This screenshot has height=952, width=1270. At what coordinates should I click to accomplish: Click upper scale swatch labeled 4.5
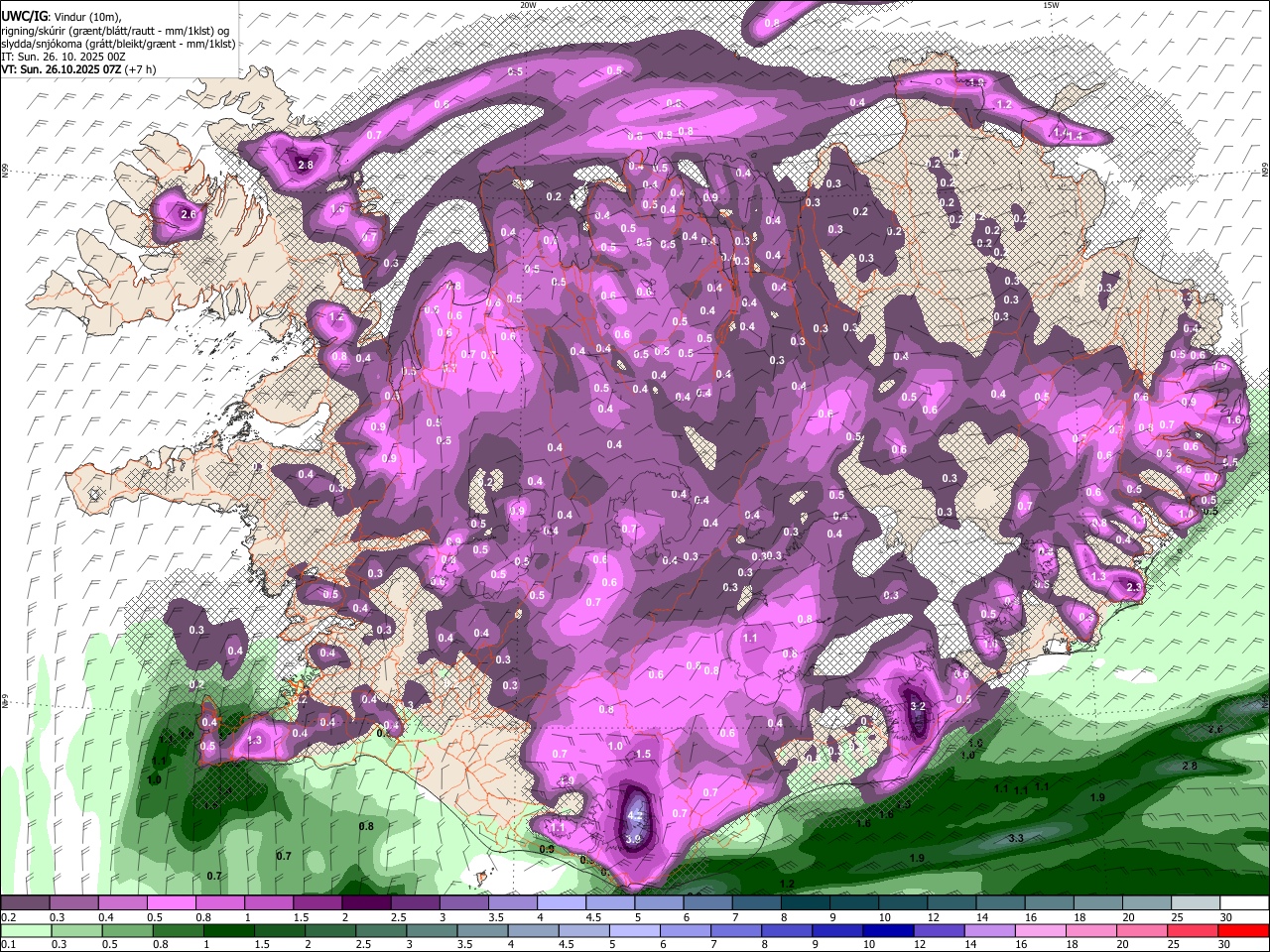(x=610, y=902)
